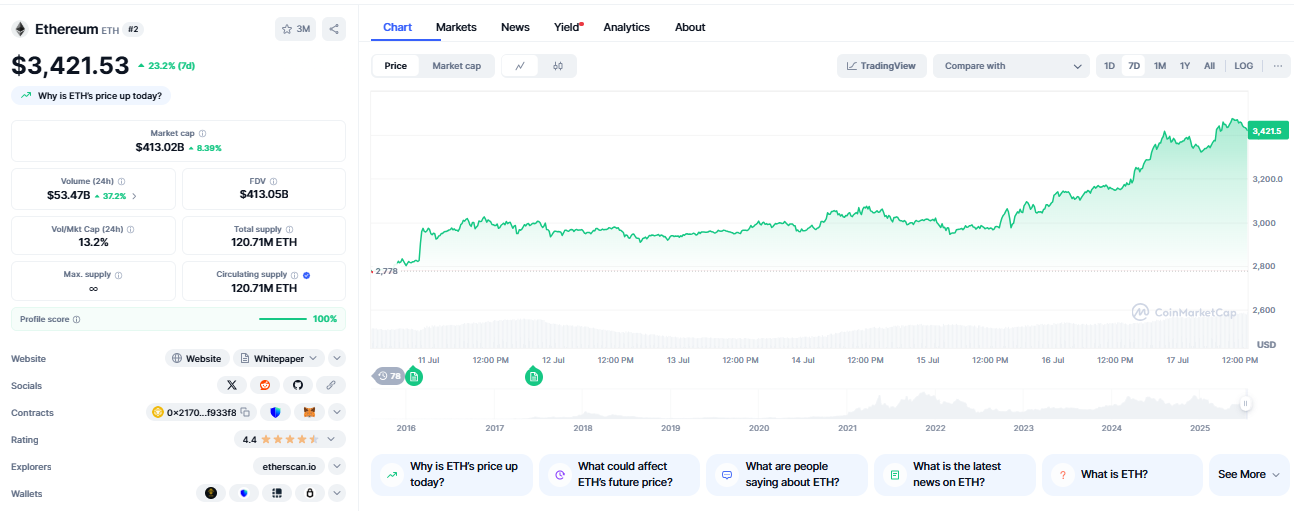The height and width of the screenshot is (511, 1294).
Task: Ask What are people saying about ETH
Action: coord(786,474)
